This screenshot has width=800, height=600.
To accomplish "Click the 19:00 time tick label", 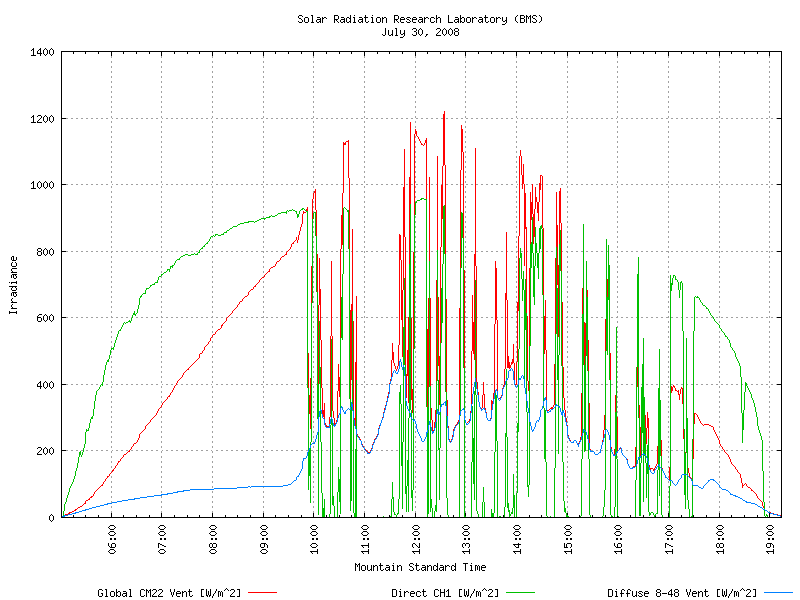I will click(770, 538).
